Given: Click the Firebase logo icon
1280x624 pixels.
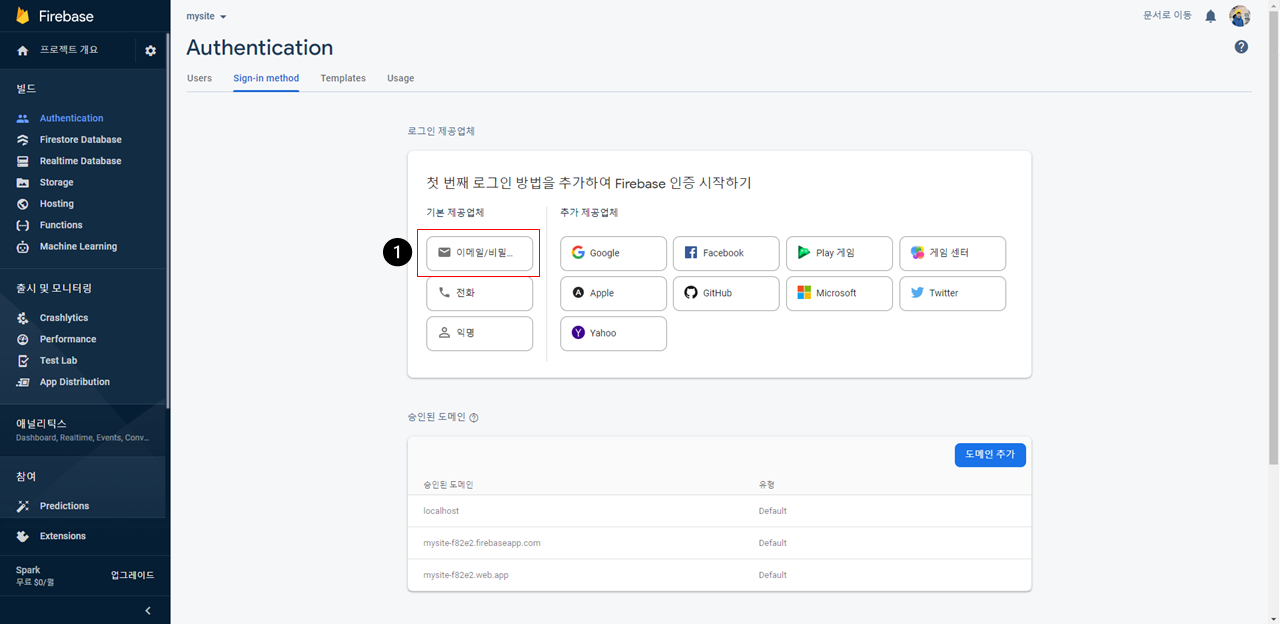Looking at the screenshot, I should click(x=23, y=16).
